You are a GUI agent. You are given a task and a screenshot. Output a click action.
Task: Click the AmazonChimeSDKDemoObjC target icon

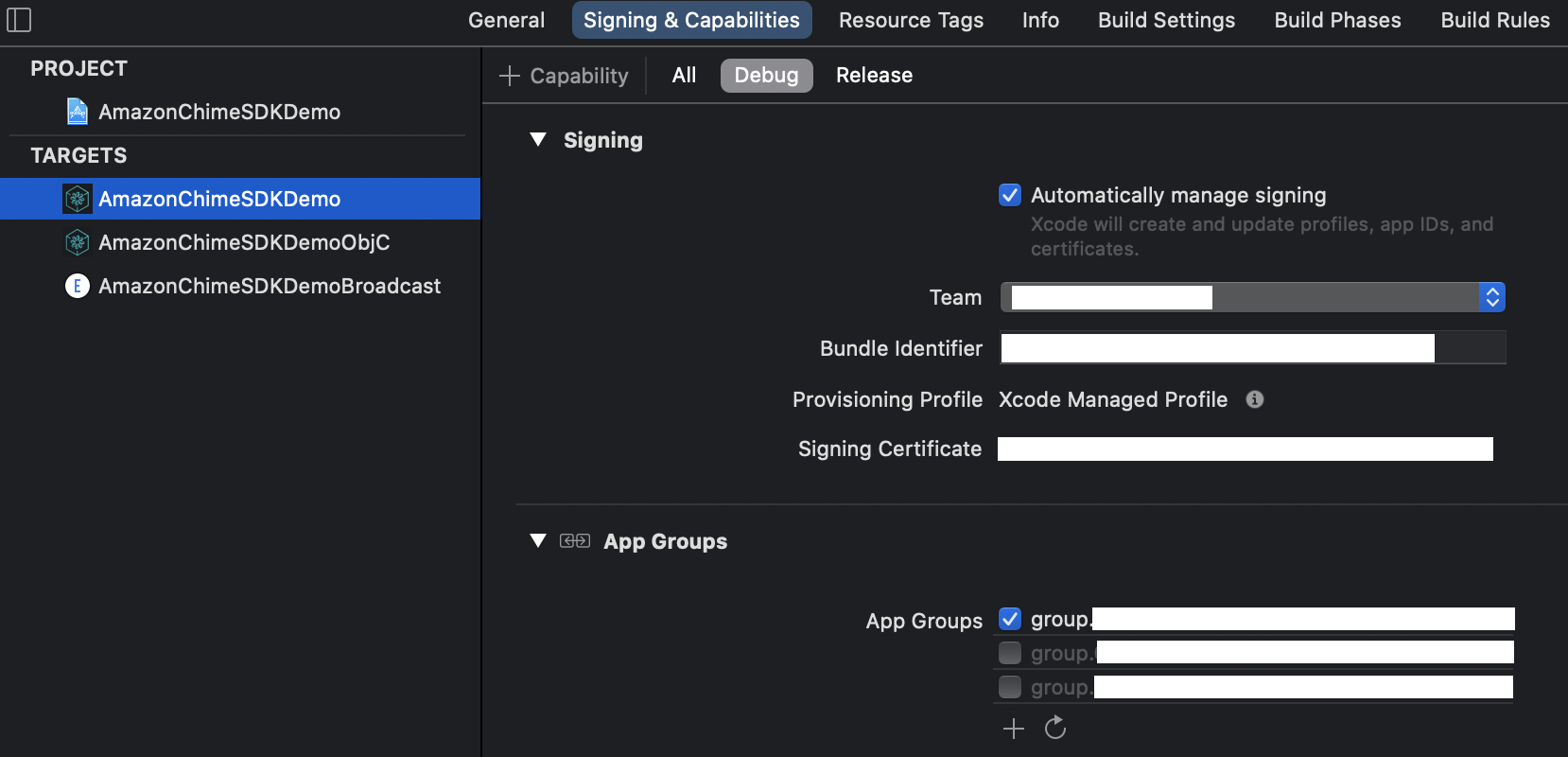pos(78,242)
